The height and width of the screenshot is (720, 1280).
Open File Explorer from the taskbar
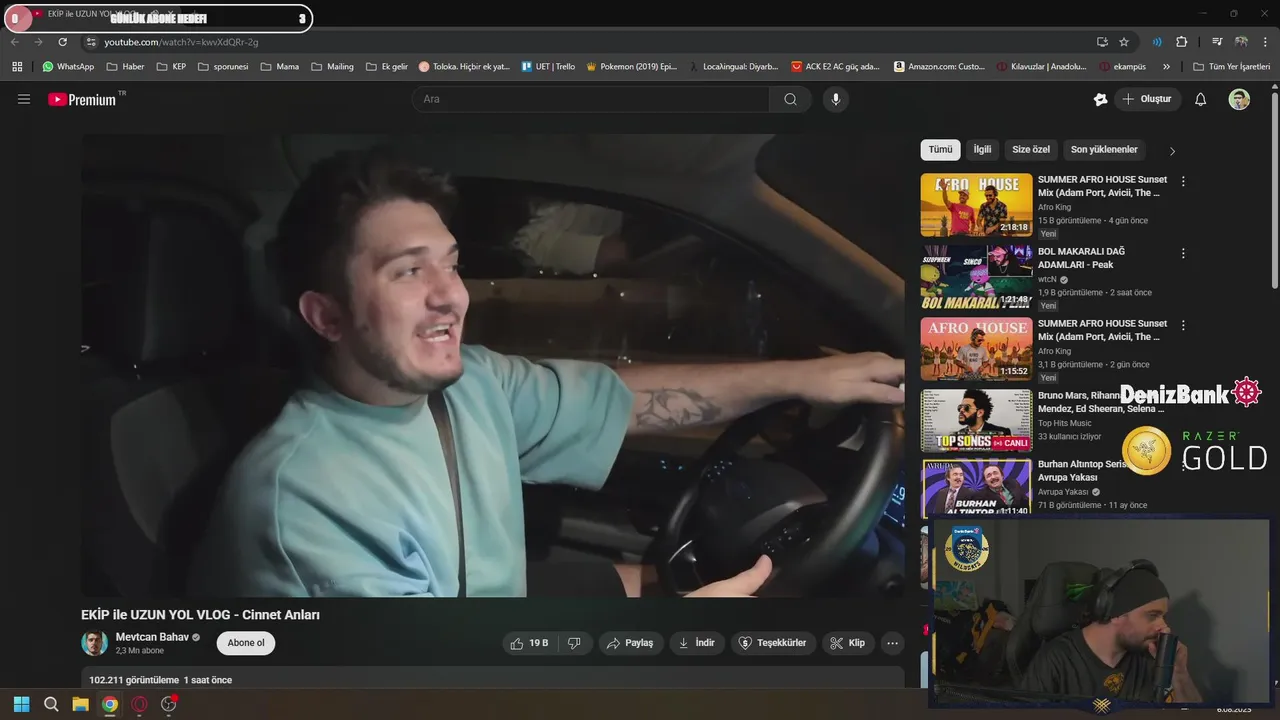80,704
